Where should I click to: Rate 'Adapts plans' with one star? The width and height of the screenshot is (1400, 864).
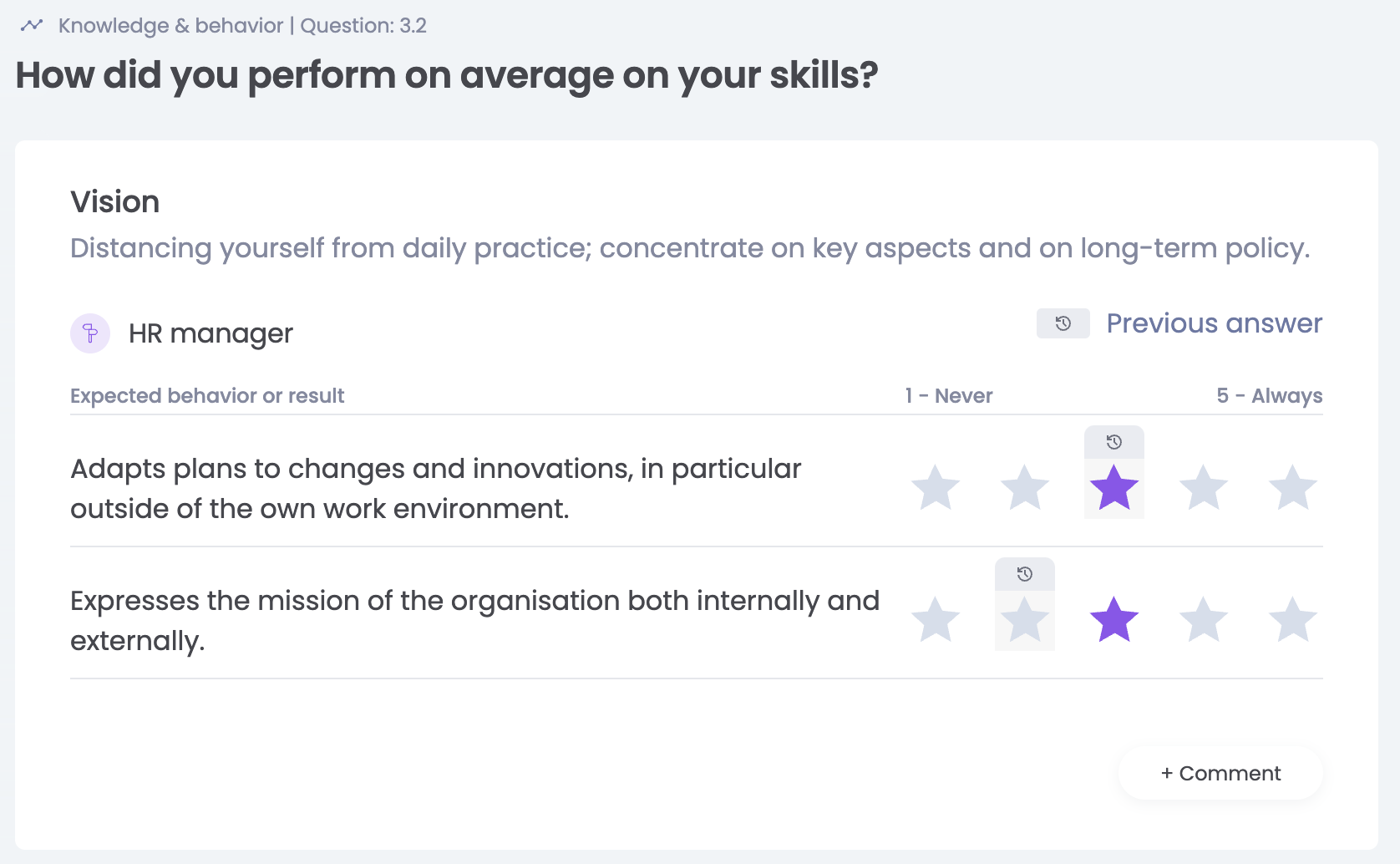[x=935, y=488]
